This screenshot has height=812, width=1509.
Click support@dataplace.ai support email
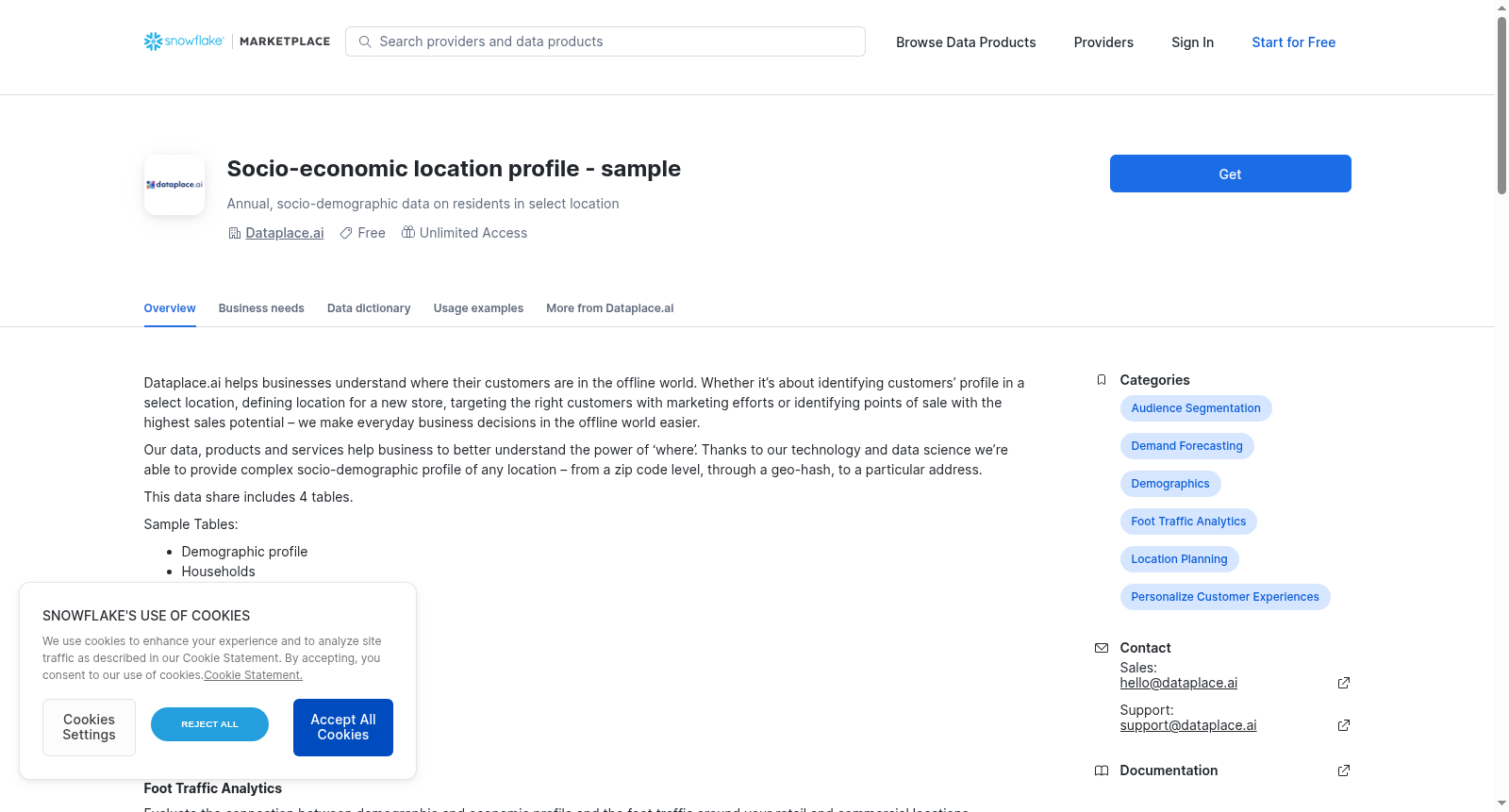pyautogui.click(x=1187, y=725)
